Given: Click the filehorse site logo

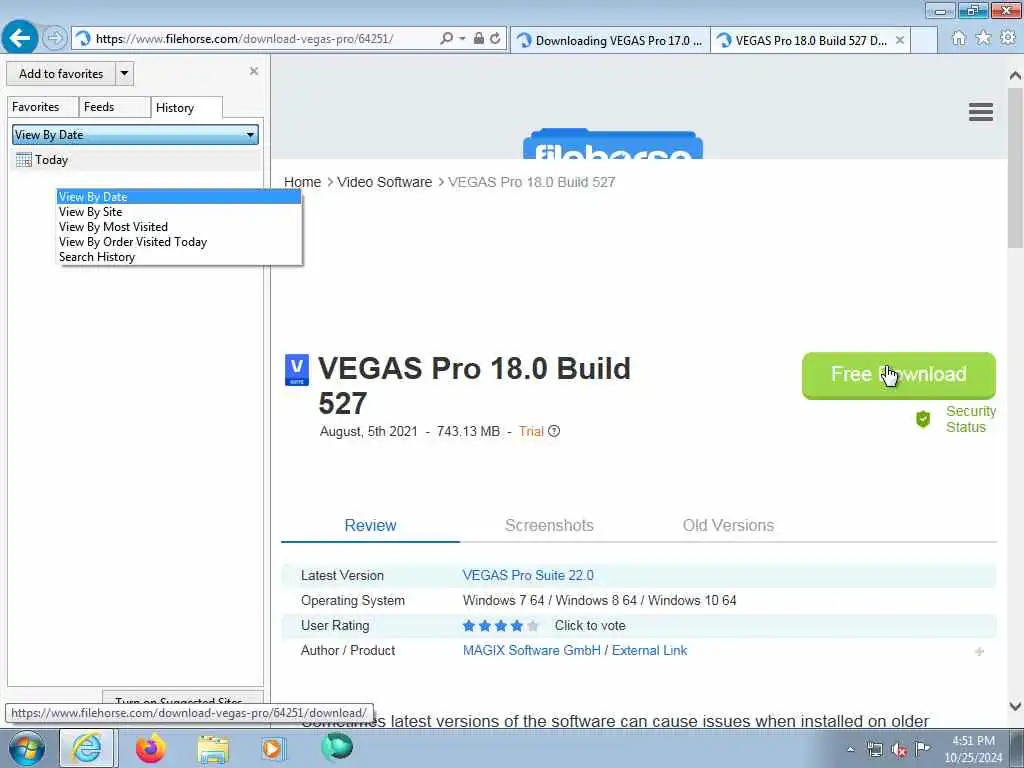Looking at the screenshot, I should [613, 144].
